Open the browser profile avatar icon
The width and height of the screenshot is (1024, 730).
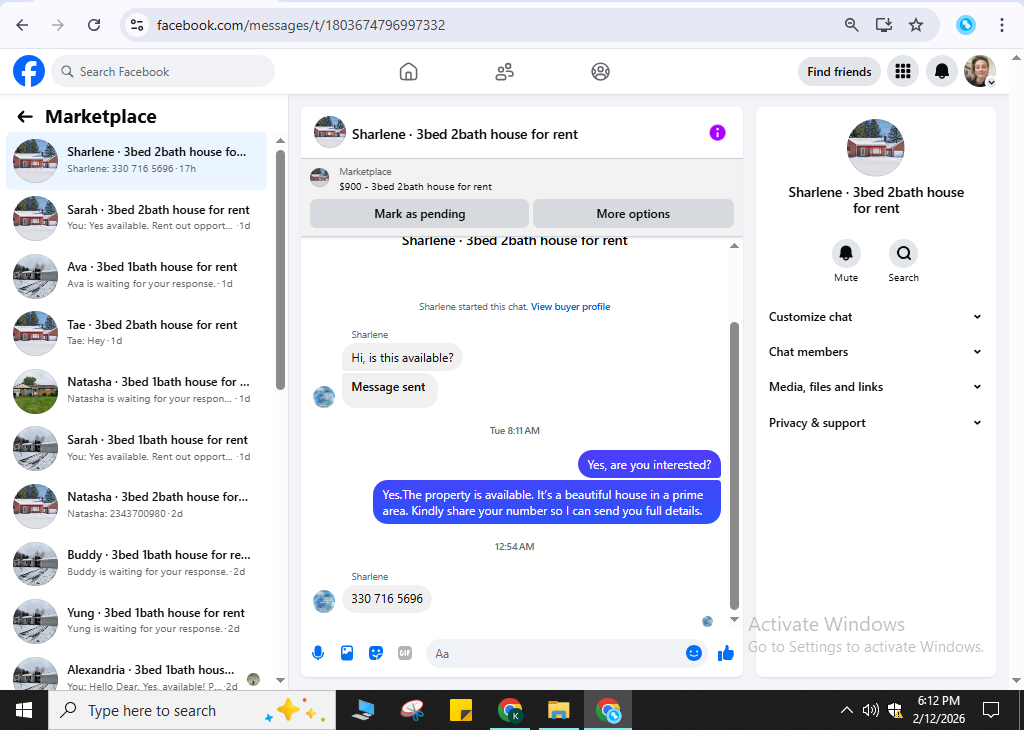(x=965, y=25)
